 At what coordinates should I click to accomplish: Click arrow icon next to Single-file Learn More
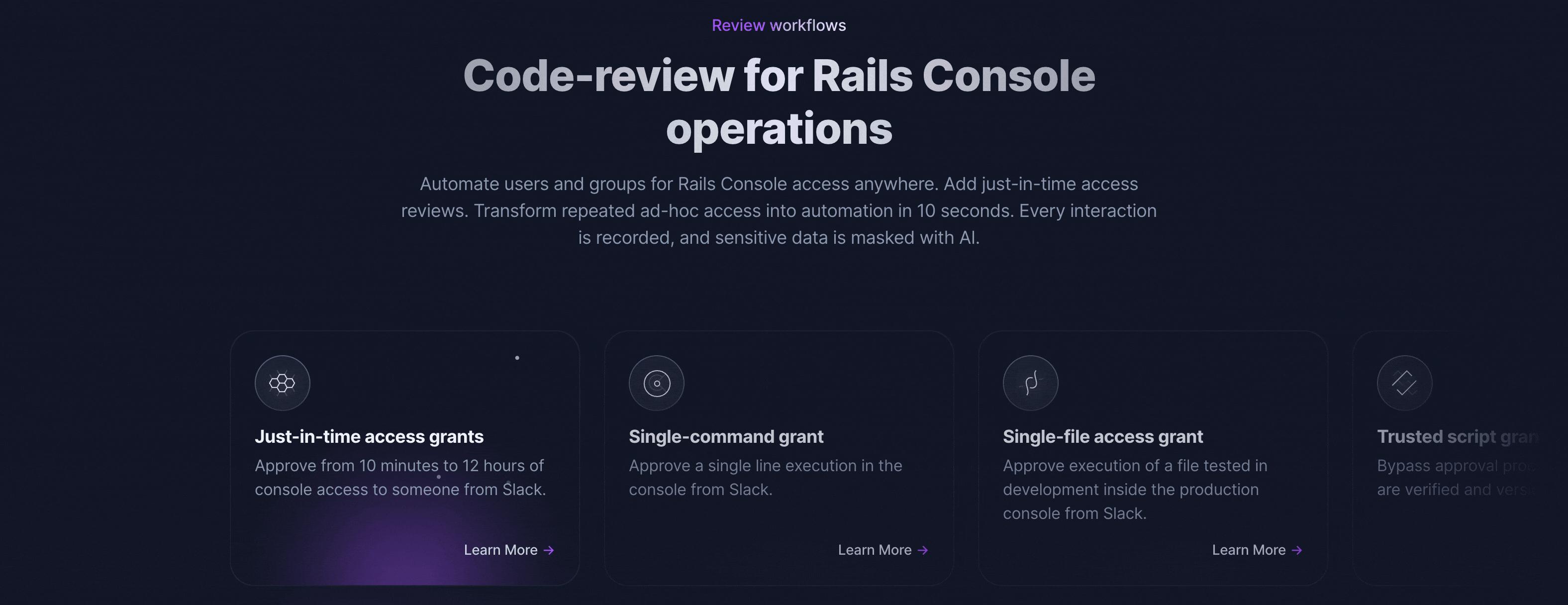(1297, 550)
